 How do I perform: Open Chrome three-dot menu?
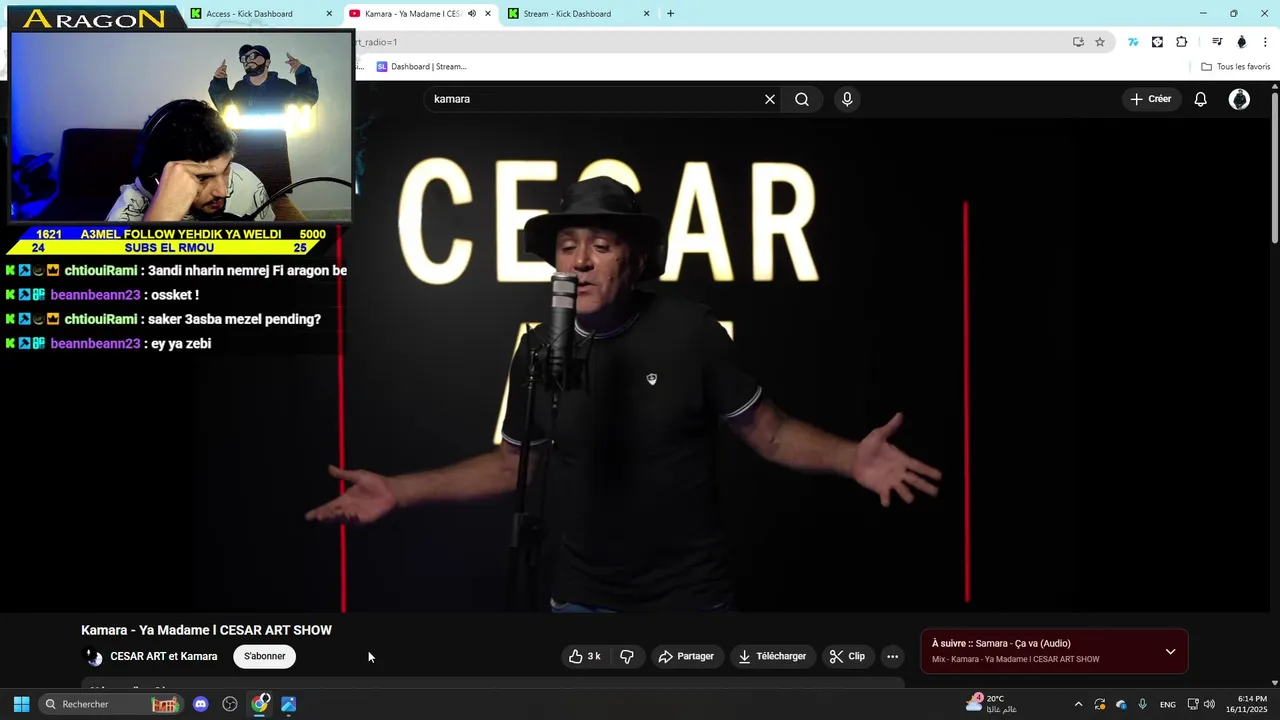[1266, 42]
